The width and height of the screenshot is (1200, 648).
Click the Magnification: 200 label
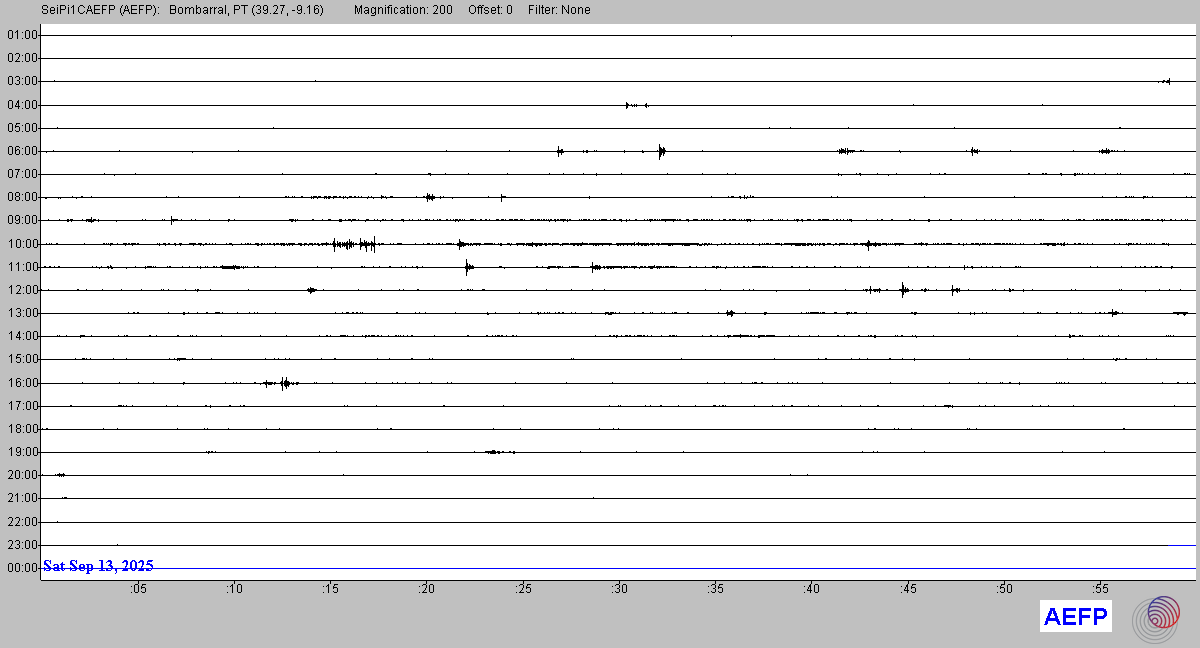click(x=402, y=10)
